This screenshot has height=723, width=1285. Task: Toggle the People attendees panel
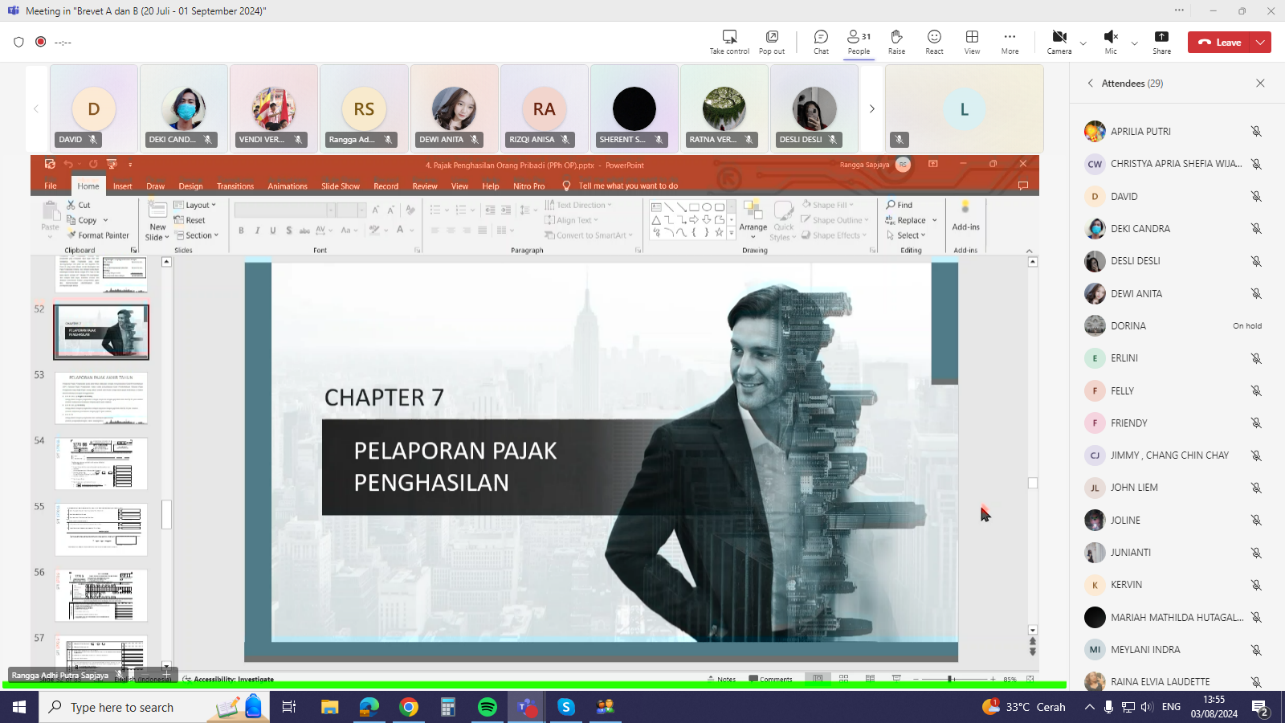[x=858, y=41]
